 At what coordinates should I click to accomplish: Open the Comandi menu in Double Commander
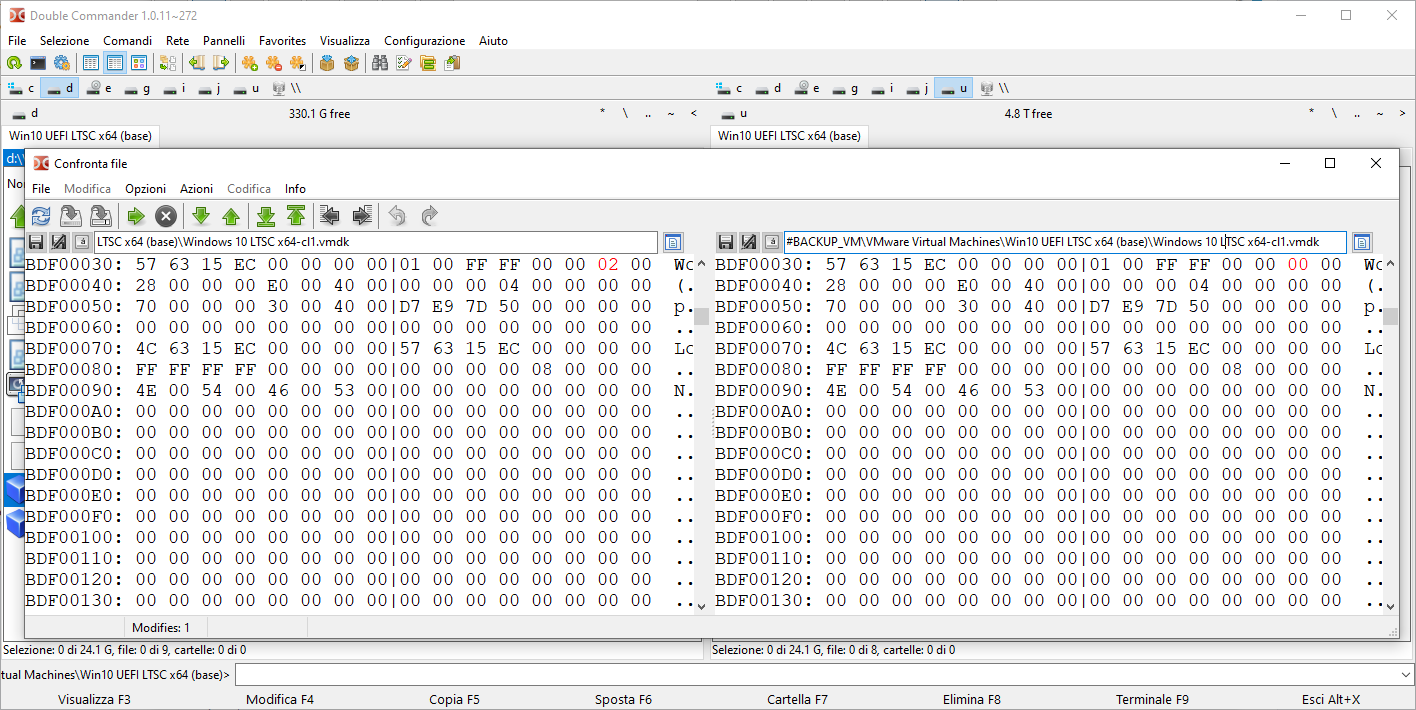(x=128, y=41)
